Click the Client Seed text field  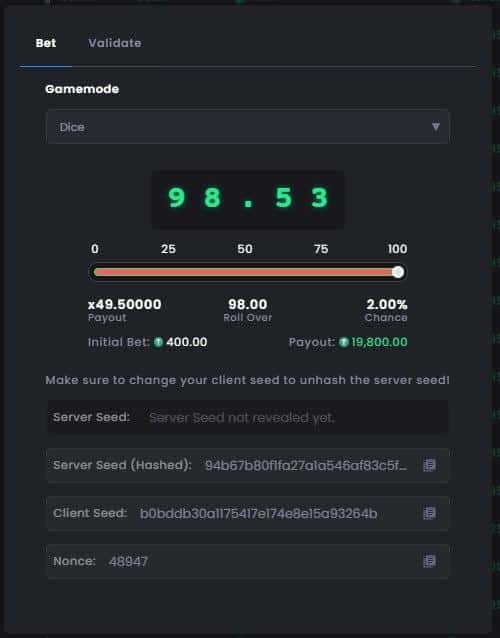pos(248,513)
